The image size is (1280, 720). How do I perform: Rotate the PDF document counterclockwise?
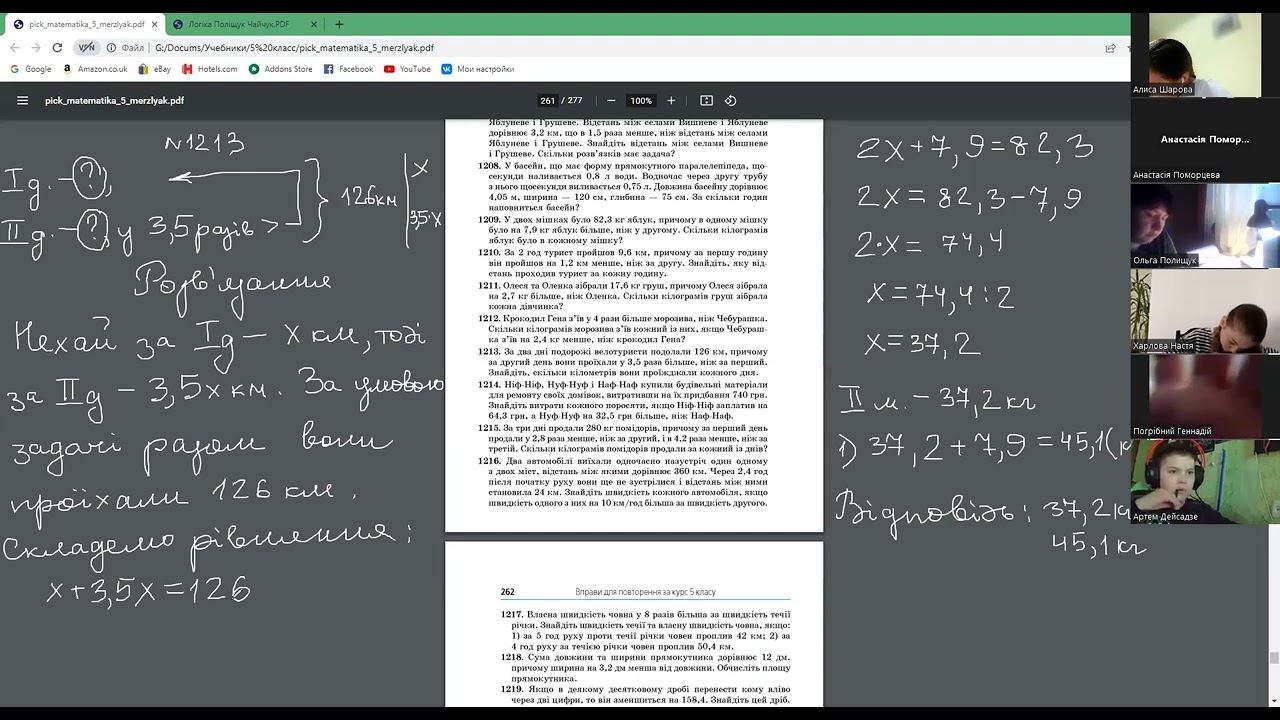pos(730,100)
